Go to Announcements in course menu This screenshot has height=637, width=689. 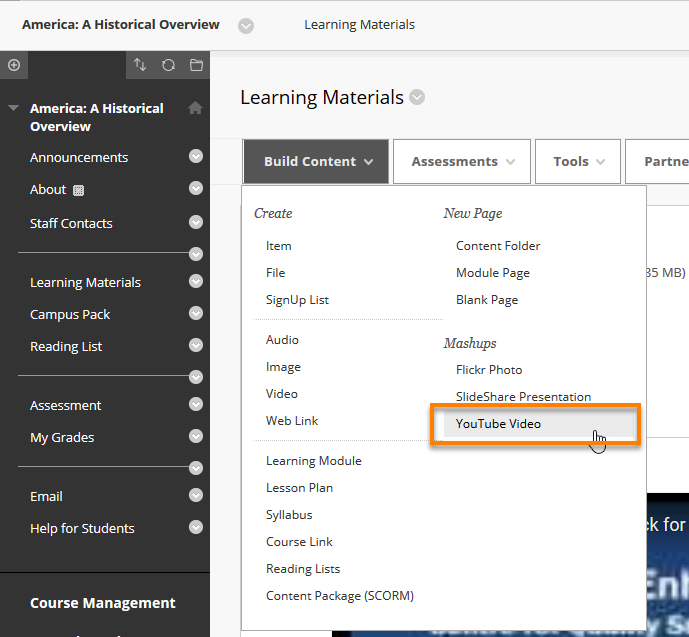pos(79,157)
